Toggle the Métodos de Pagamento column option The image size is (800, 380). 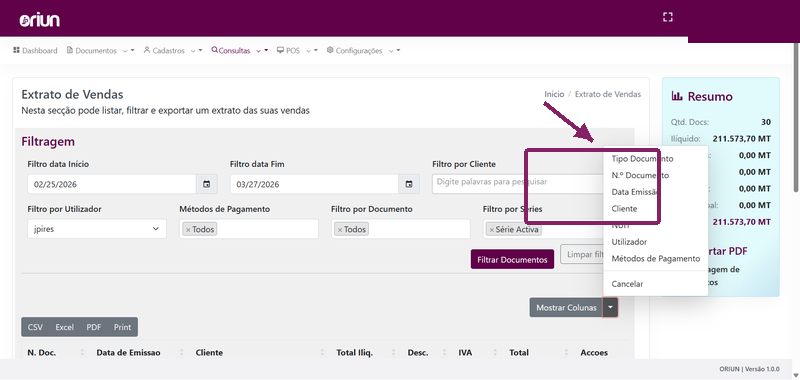pos(656,259)
